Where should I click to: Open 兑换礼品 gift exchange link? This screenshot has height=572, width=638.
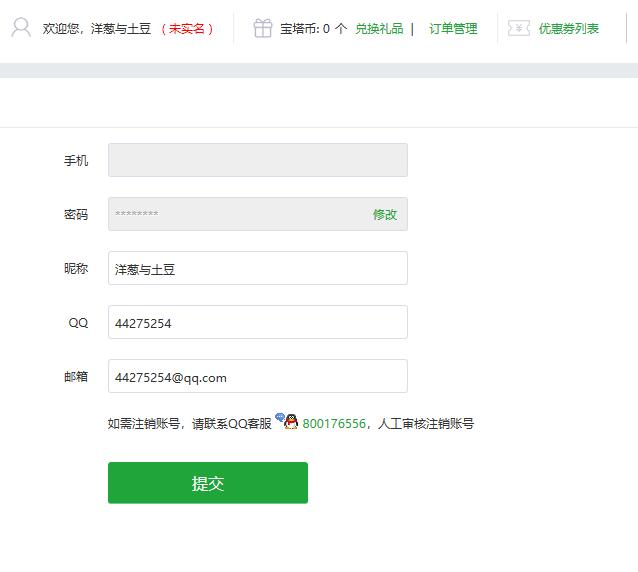point(379,28)
